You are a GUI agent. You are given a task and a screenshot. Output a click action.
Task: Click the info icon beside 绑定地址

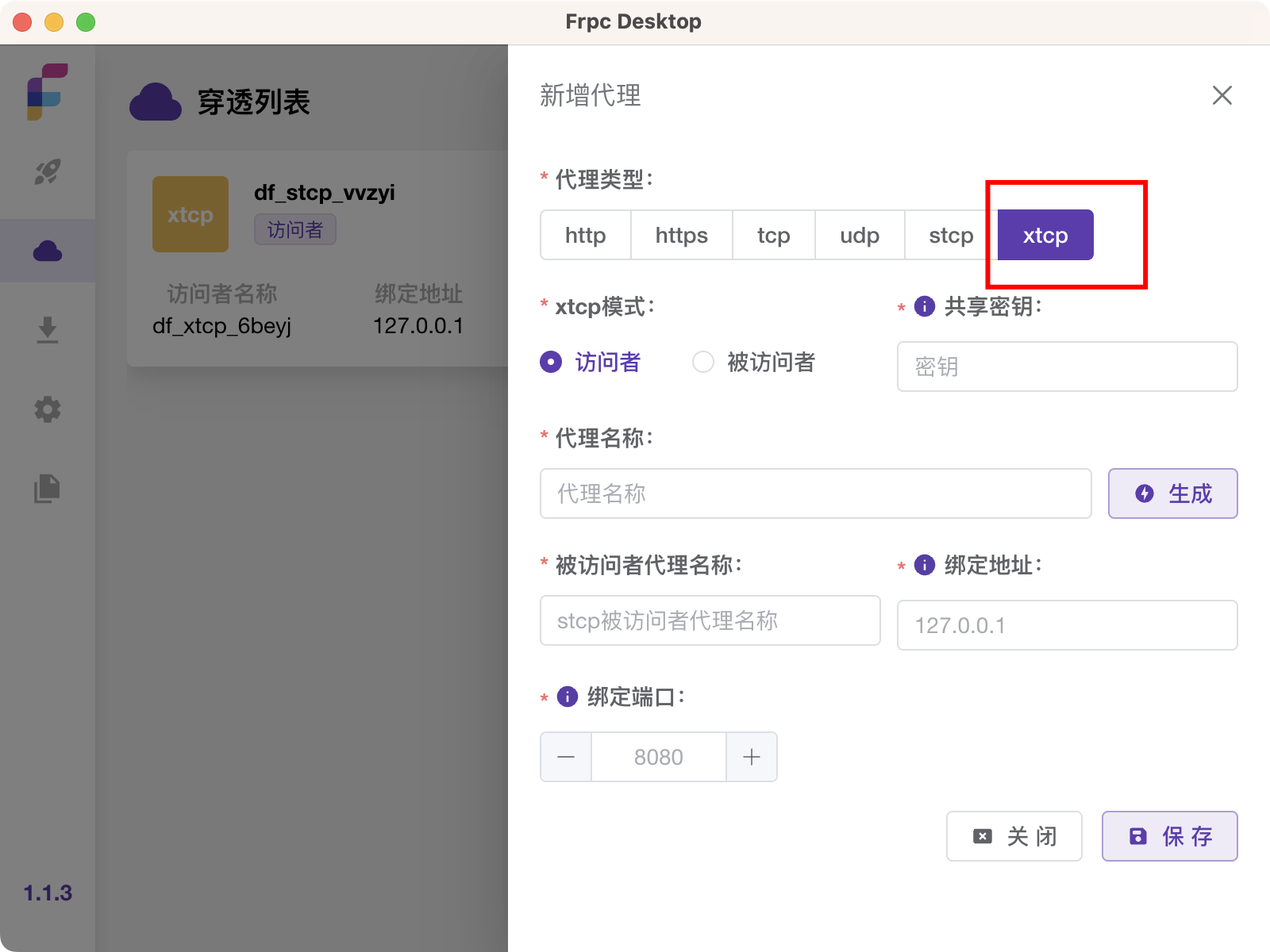pos(925,565)
